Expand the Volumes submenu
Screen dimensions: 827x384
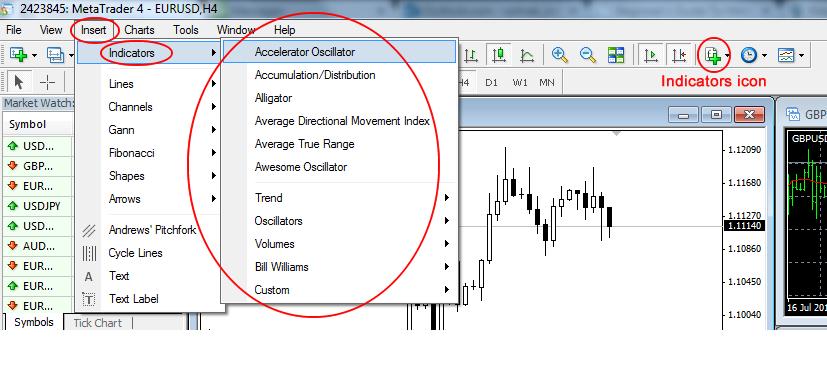(x=339, y=244)
